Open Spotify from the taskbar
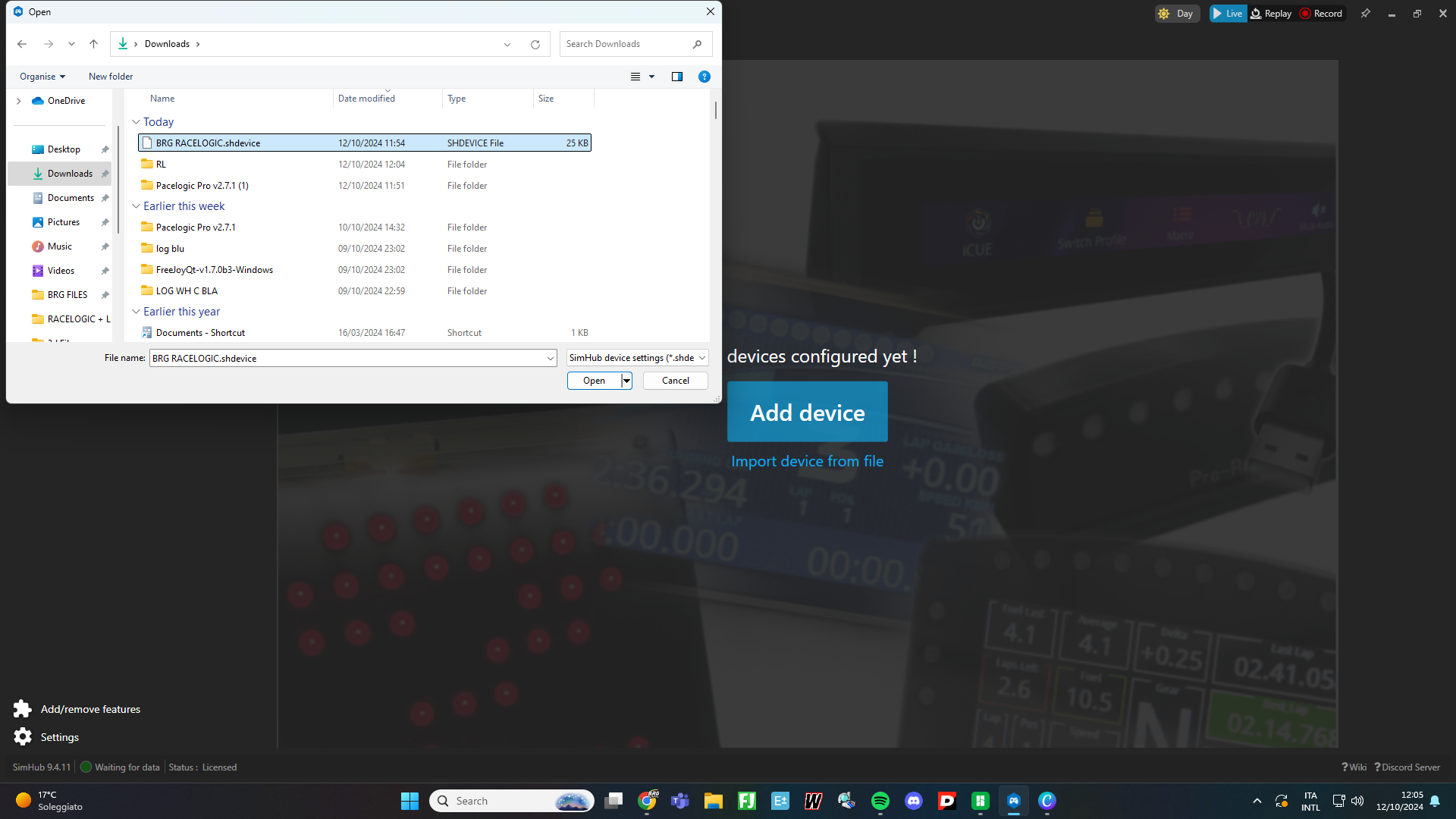Image resolution: width=1456 pixels, height=819 pixels. (880, 801)
